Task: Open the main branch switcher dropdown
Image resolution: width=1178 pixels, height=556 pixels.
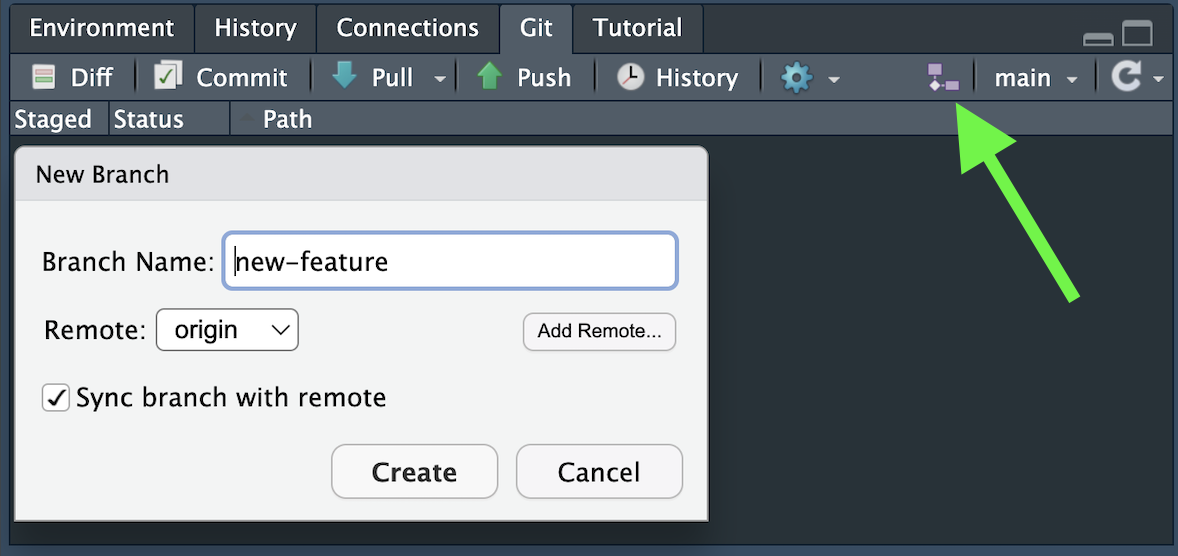Action: click(1035, 78)
